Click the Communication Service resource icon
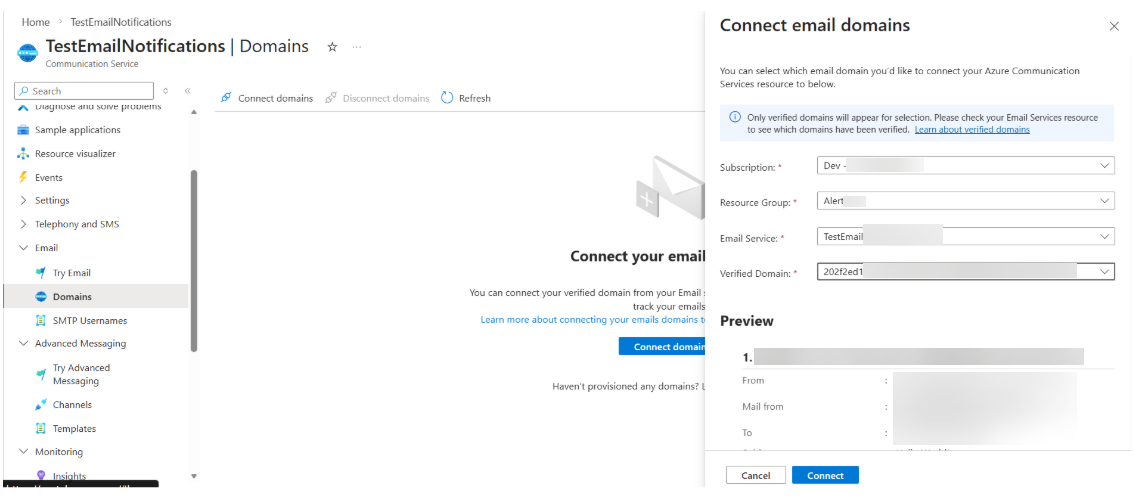The width and height of the screenshot is (1134, 504). click(x=27, y=52)
